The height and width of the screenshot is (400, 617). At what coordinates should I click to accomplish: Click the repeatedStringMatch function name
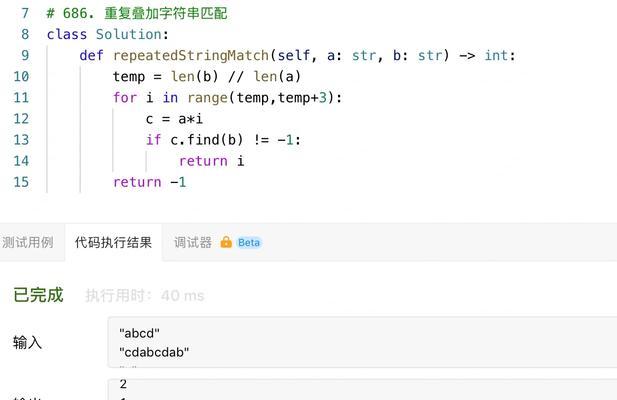coord(190,55)
